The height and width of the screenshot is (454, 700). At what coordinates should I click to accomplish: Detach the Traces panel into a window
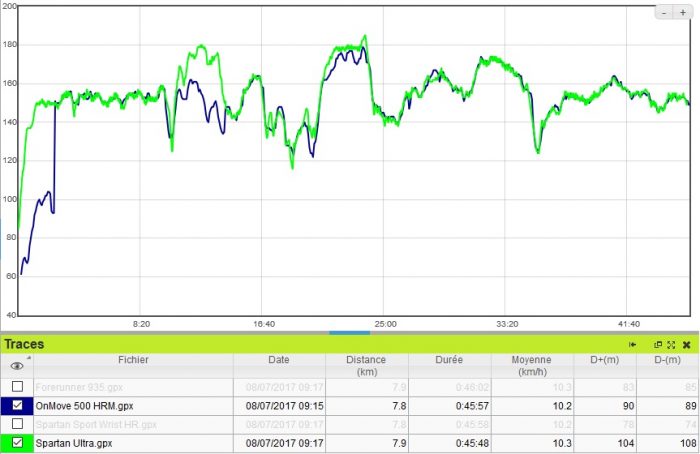[x=659, y=344]
